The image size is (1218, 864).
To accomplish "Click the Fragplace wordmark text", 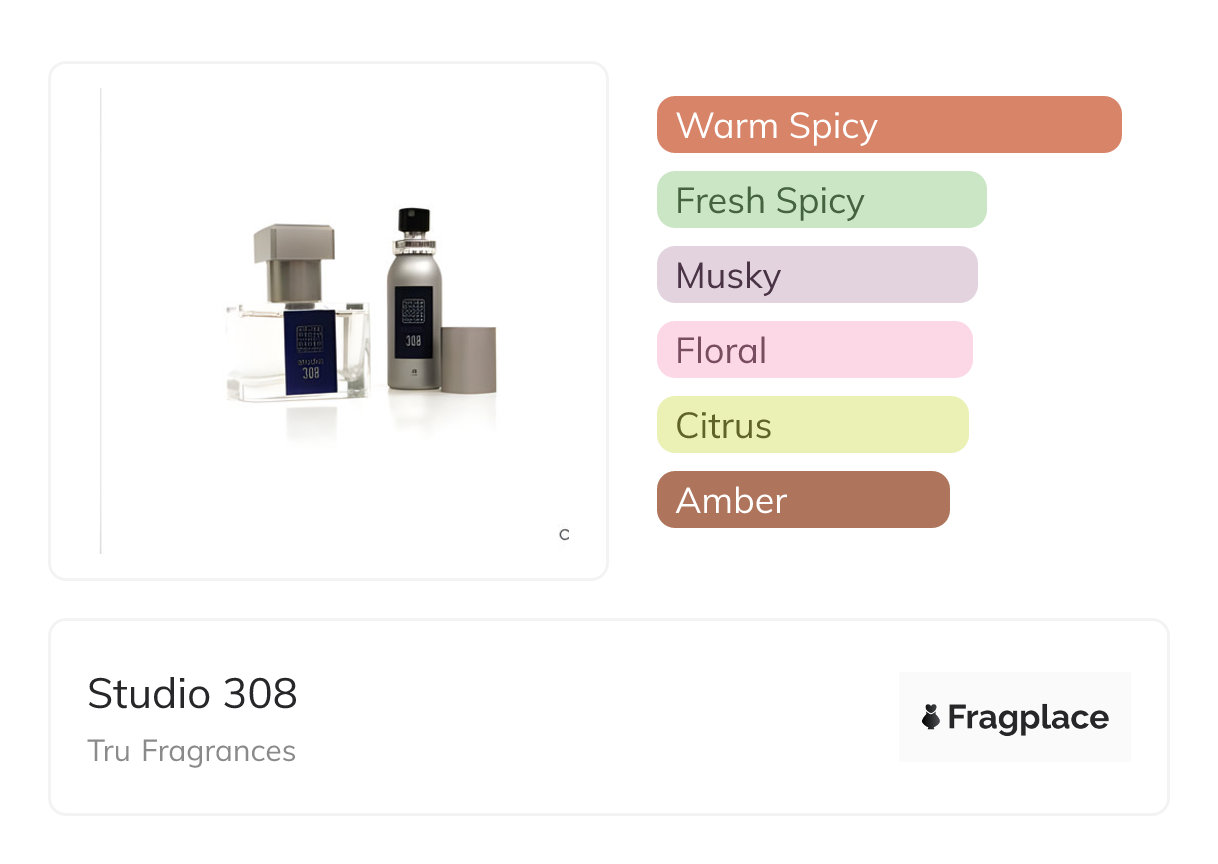I will (1028, 717).
